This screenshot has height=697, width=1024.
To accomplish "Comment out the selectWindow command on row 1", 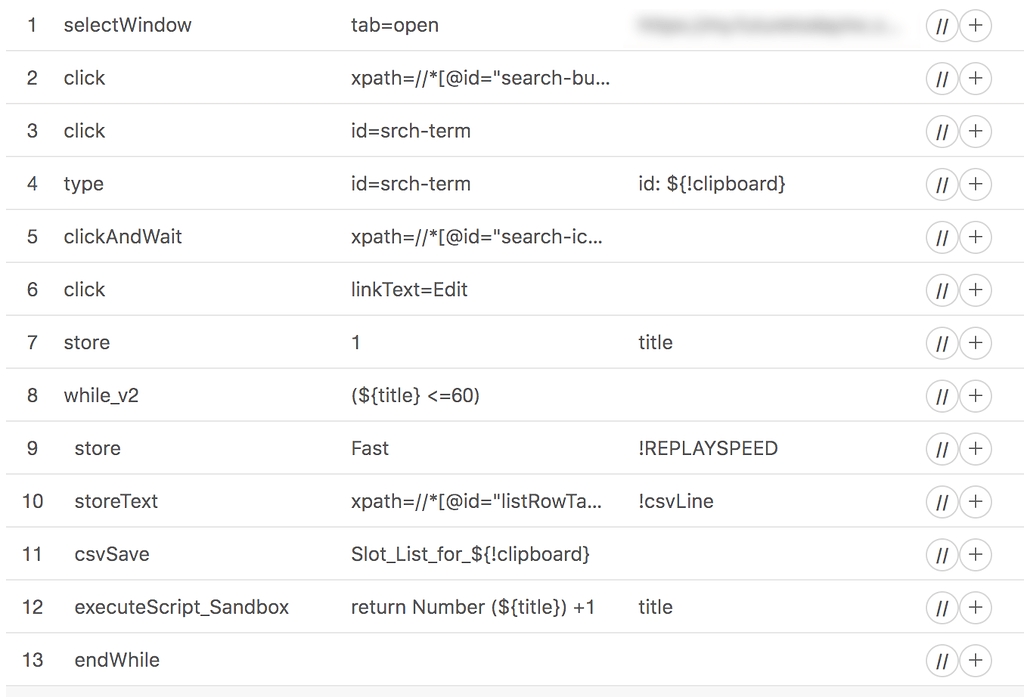I will (941, 25).
